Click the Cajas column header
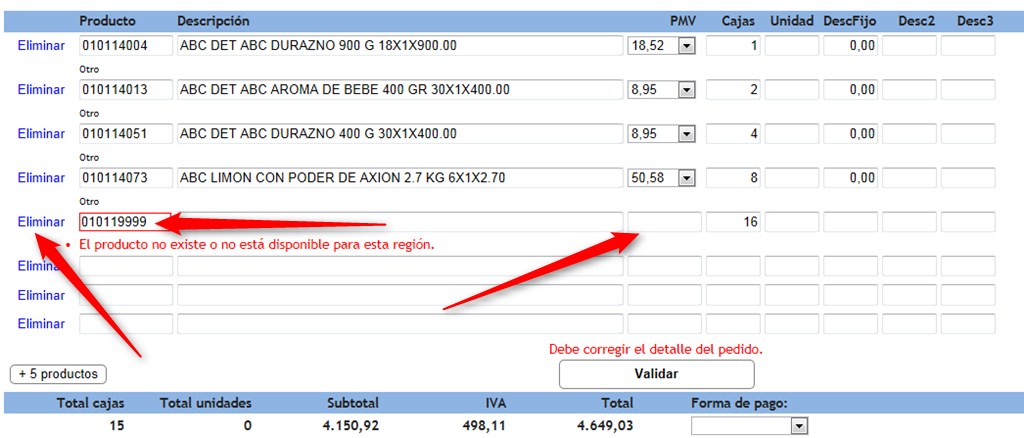Screen dimensions: 1024x438 click(738, 22)
